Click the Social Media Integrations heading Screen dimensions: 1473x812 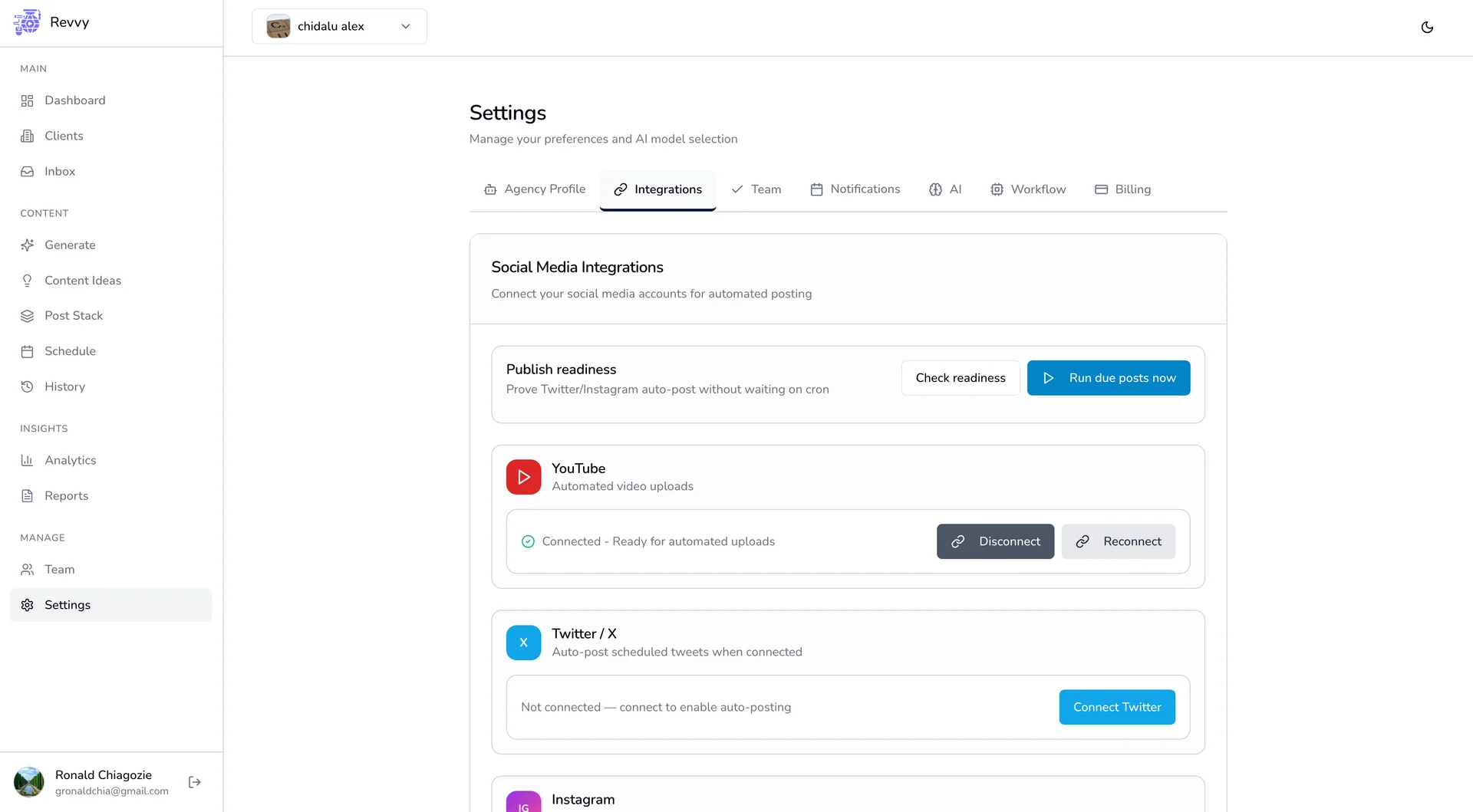pos(577,267)
